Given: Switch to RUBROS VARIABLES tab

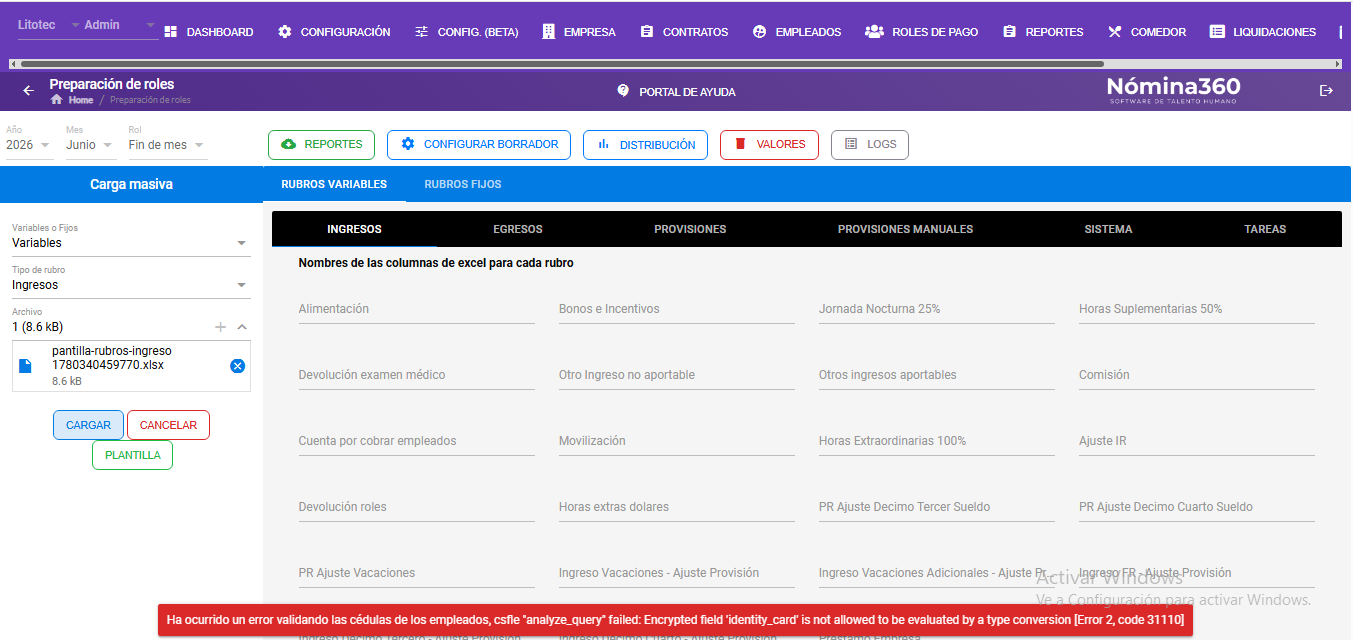Looking at the screenshot, I should click(334, 184).
